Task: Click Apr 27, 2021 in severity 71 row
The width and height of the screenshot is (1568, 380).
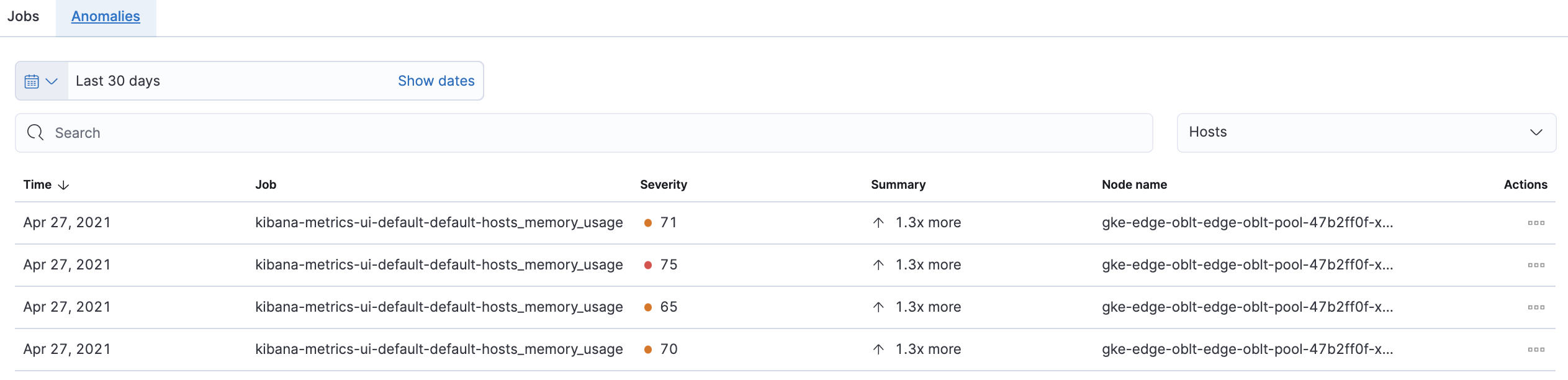Action: [67, 222]
